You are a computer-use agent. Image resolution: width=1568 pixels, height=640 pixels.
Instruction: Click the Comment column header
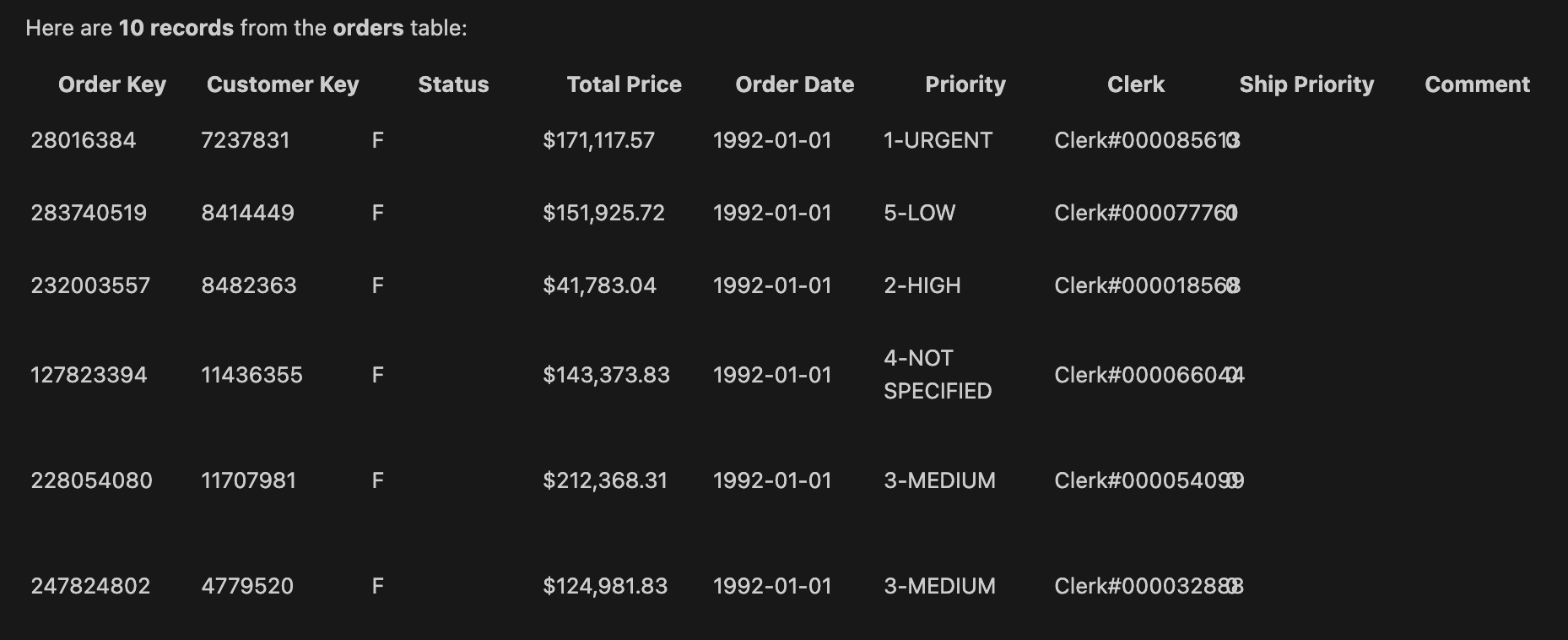coord(1477,84)
